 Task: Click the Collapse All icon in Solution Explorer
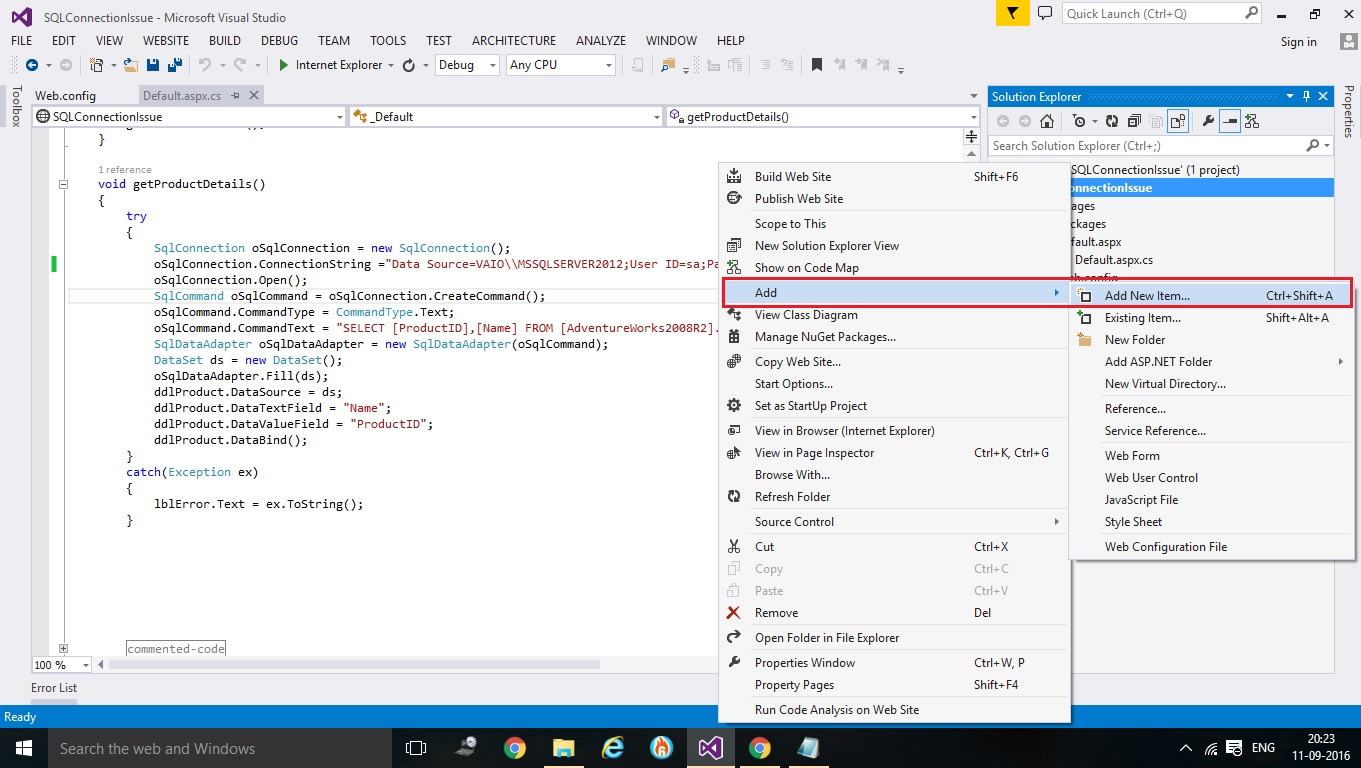pos(1134,121)
